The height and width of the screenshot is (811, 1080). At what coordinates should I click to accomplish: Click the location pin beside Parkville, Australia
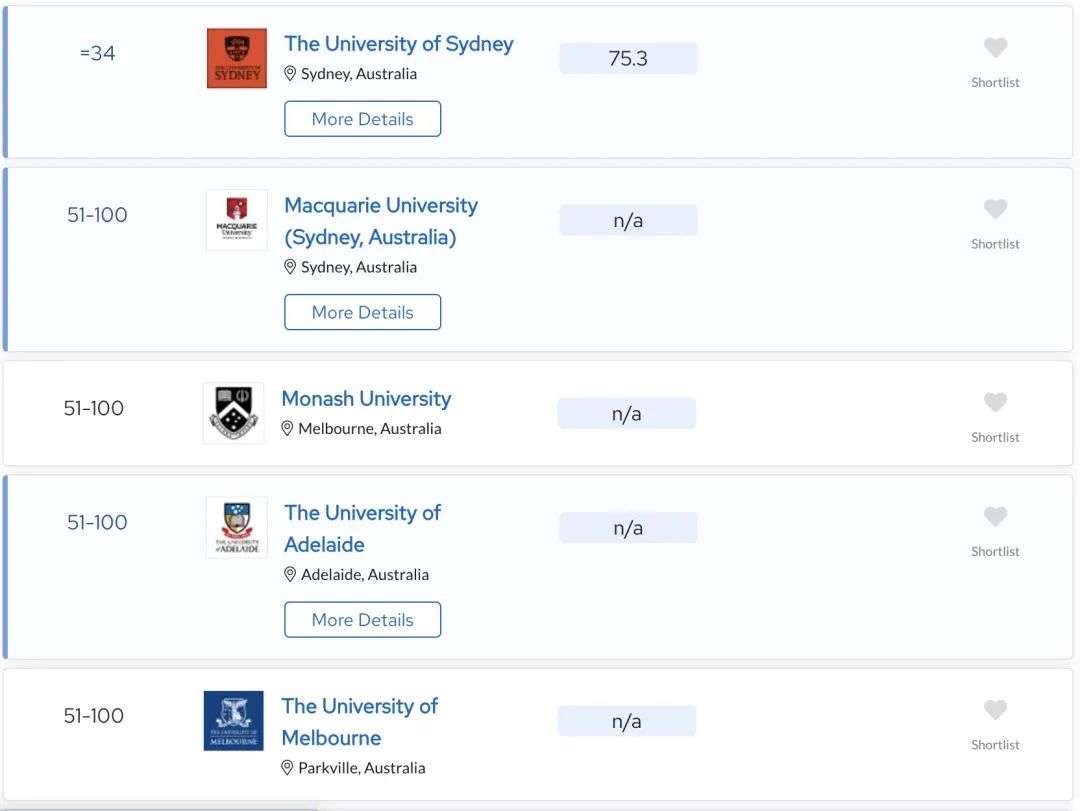pos(288,768)
